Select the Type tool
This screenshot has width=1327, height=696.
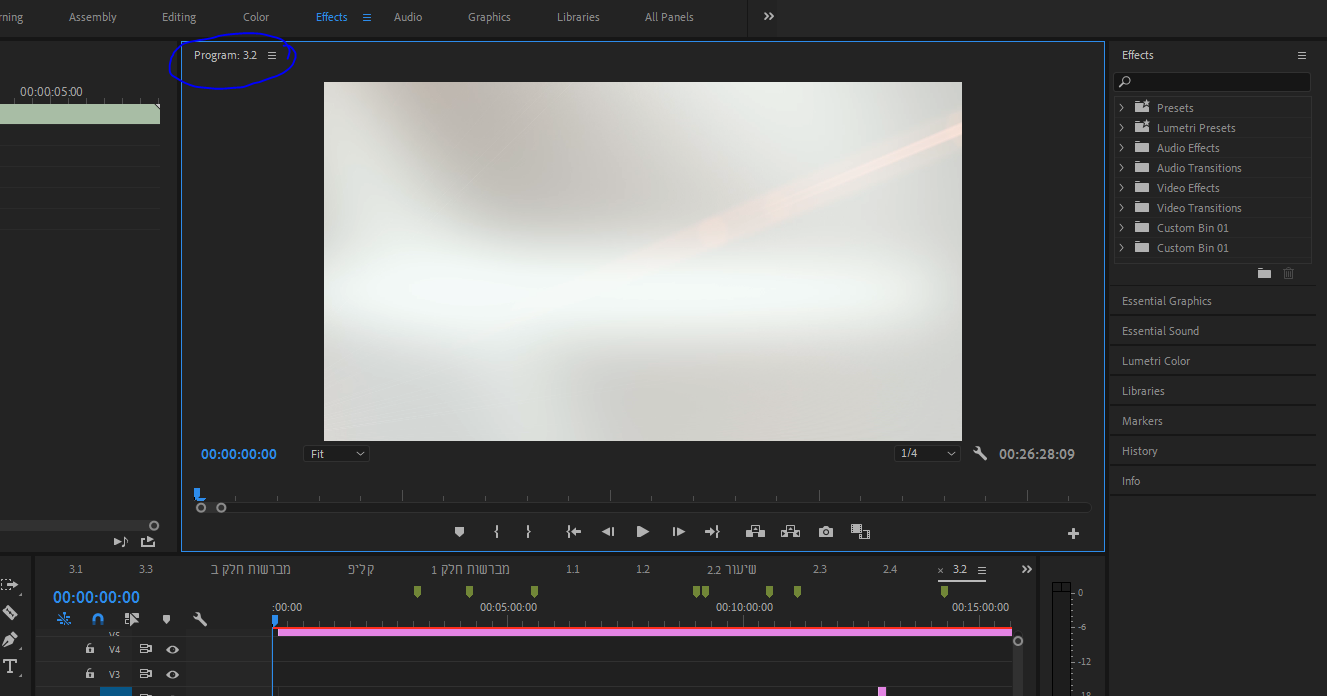[10, 666]
